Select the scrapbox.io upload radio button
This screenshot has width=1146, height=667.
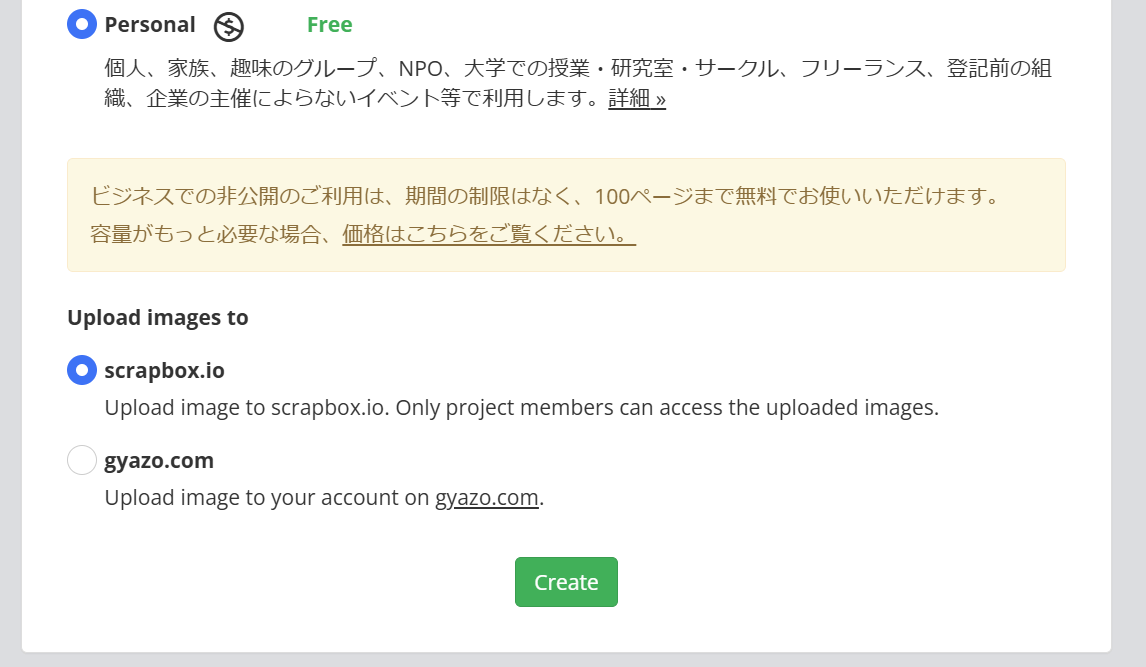tap(82, 370)
